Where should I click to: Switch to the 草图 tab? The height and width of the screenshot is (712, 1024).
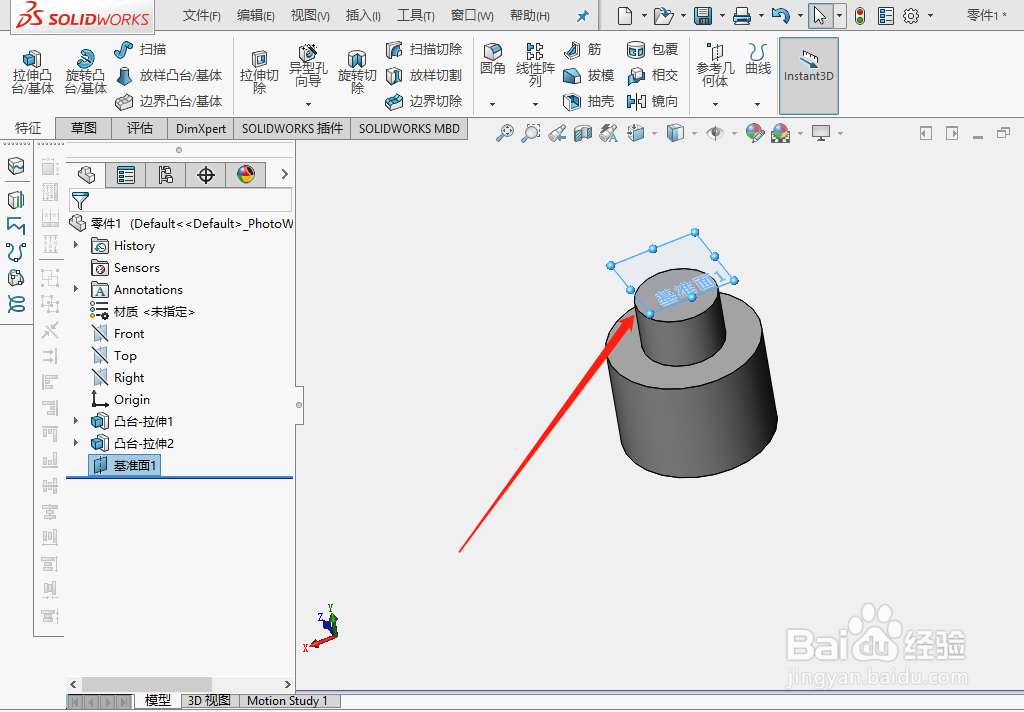[x=82, y=128]
